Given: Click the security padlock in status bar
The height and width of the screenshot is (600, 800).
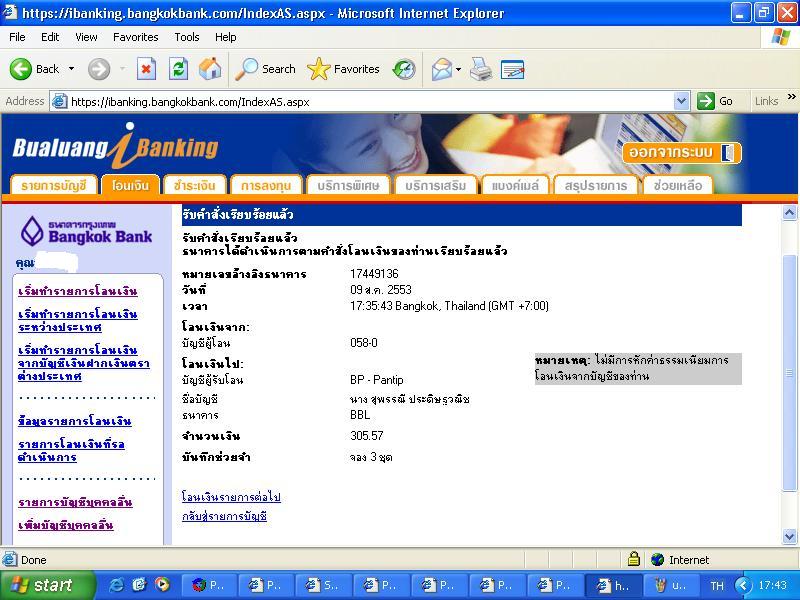Looking at the screenshot, I should [634, 559].
